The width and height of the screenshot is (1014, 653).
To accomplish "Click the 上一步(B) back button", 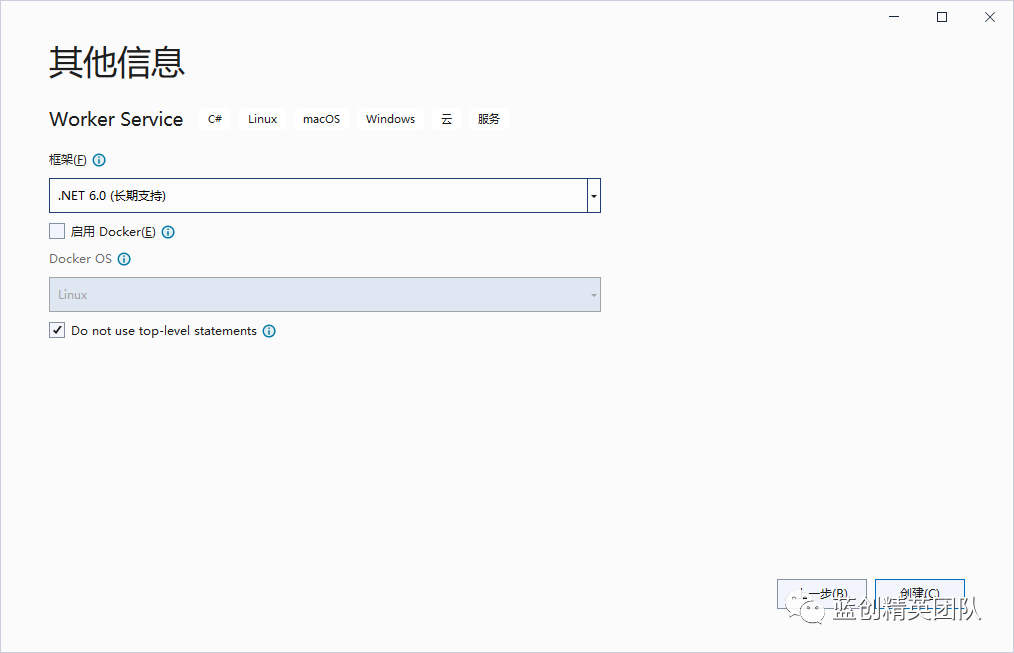I will coord(821,593).
